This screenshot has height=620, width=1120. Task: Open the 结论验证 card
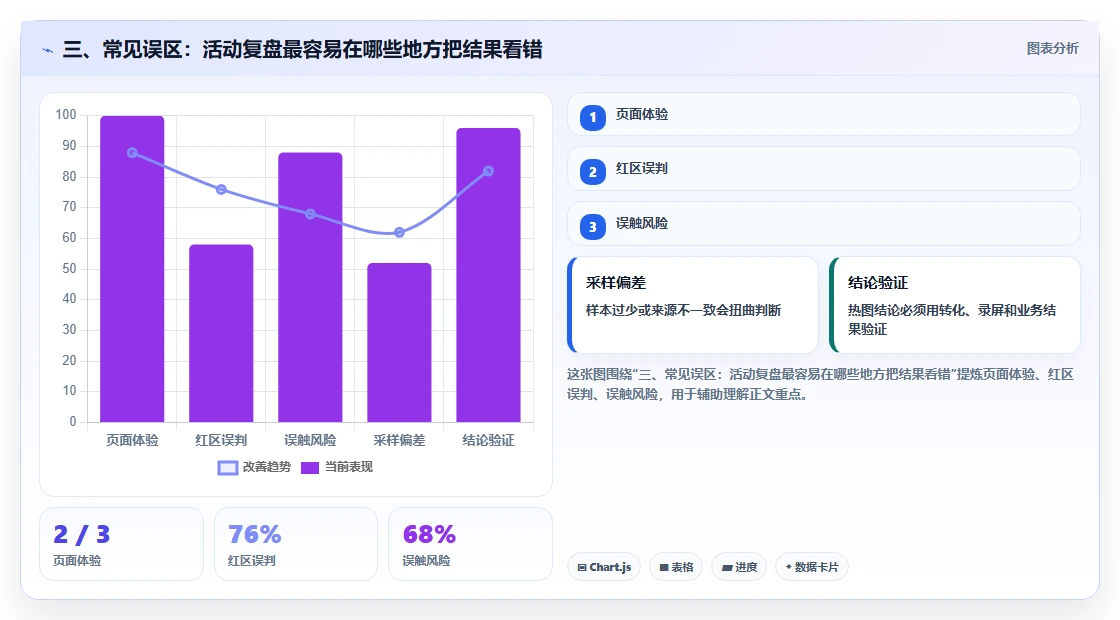click(x=955, y=305)
